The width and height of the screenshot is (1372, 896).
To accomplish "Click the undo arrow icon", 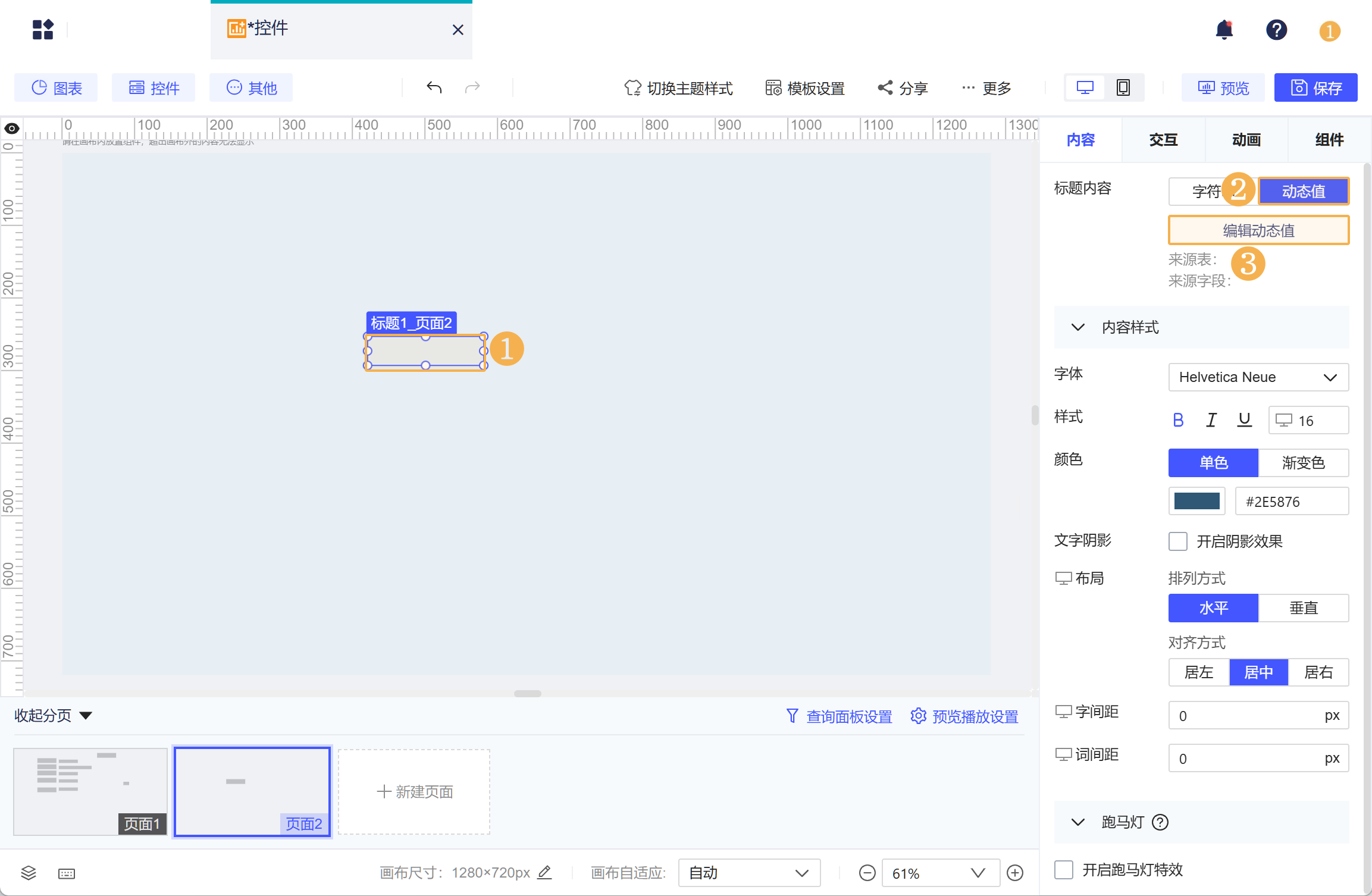I will coord(434,87).
